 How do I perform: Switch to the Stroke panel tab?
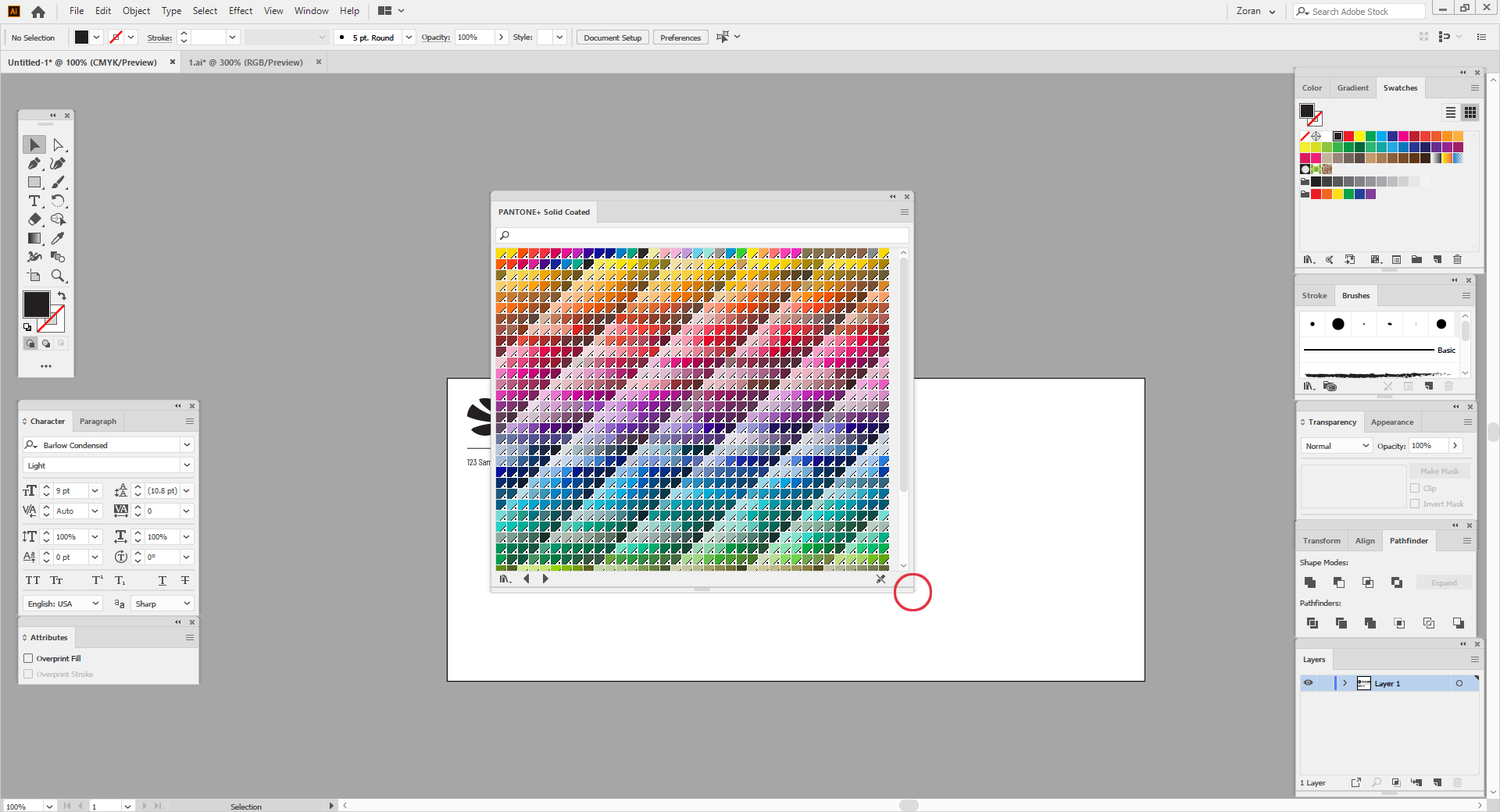(x=1314, y=296)
